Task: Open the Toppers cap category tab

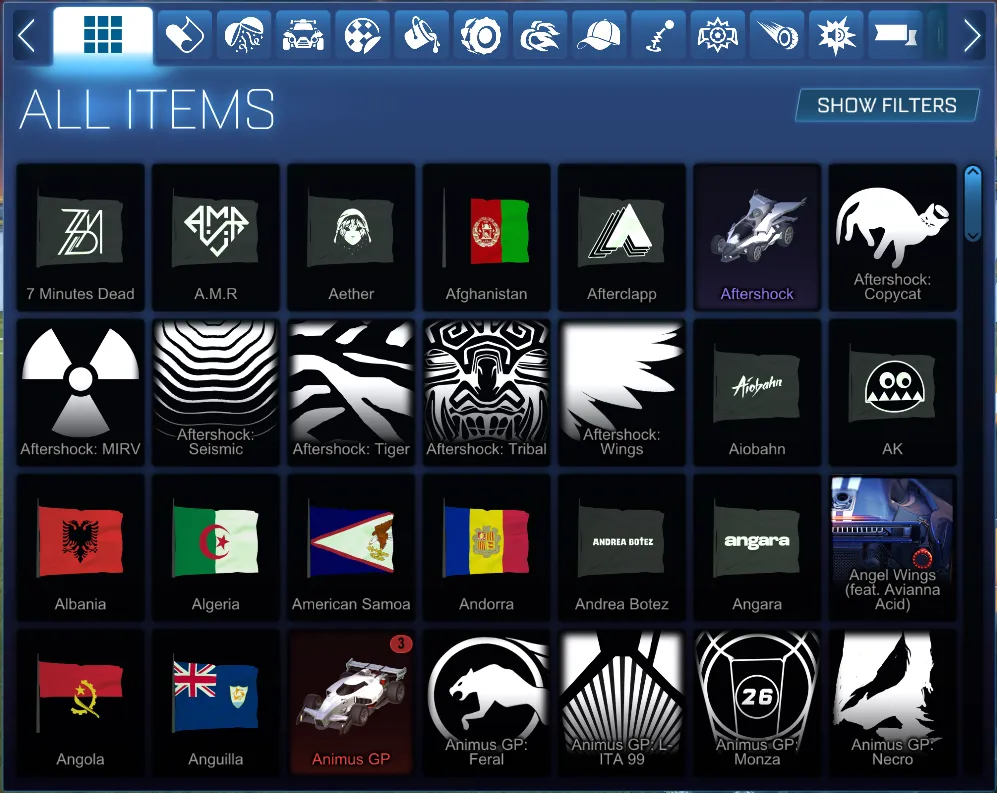Action: click(x=599, y=35)
